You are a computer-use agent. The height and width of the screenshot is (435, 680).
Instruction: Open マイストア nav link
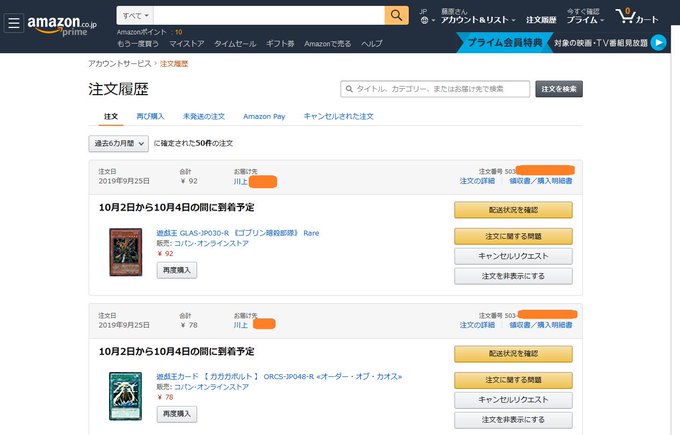pos(186,44)
